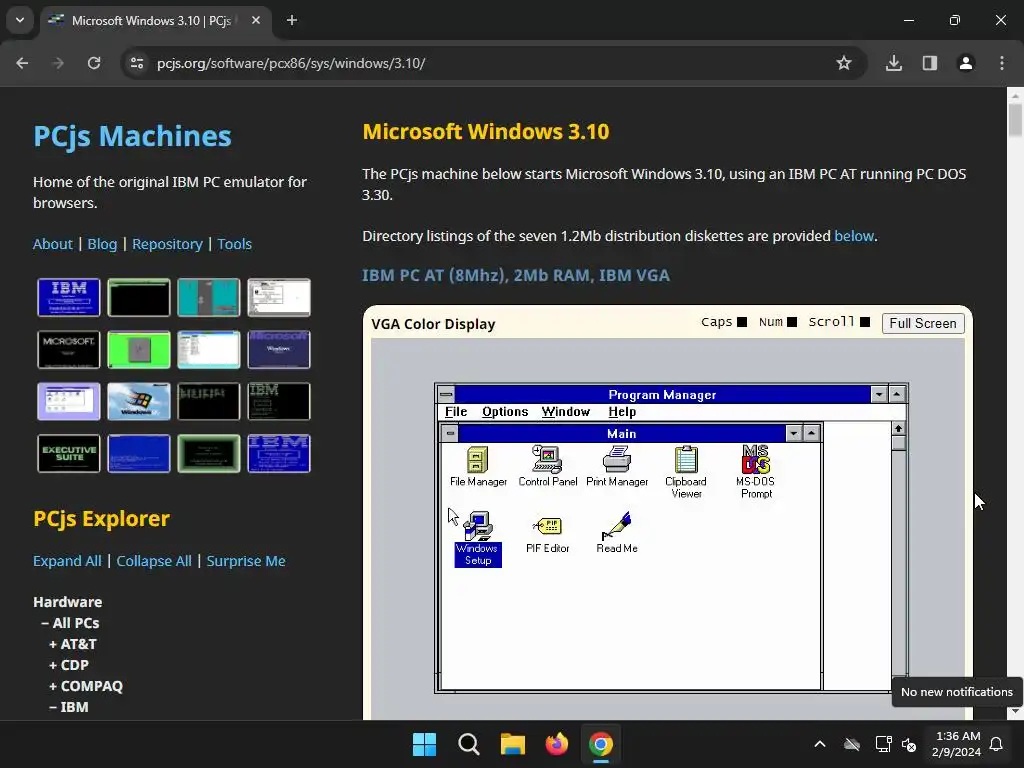Open Chrome three-dot menu

click(x=1002, y=63)
